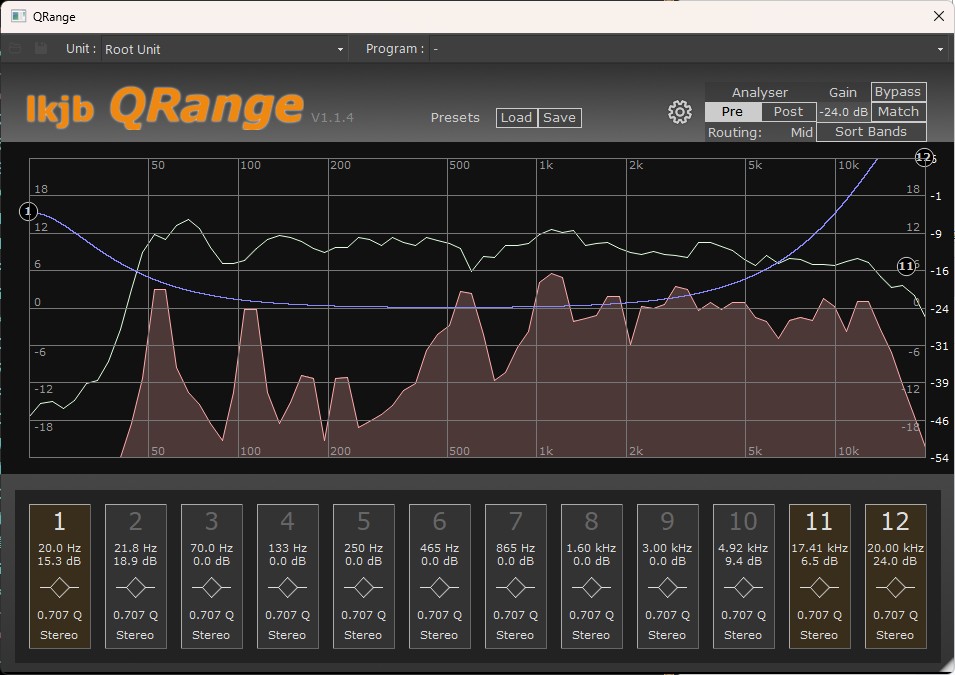Click the Sort Bands button
The height and width of the screenshot is (675, 955).
click(870, 132)
